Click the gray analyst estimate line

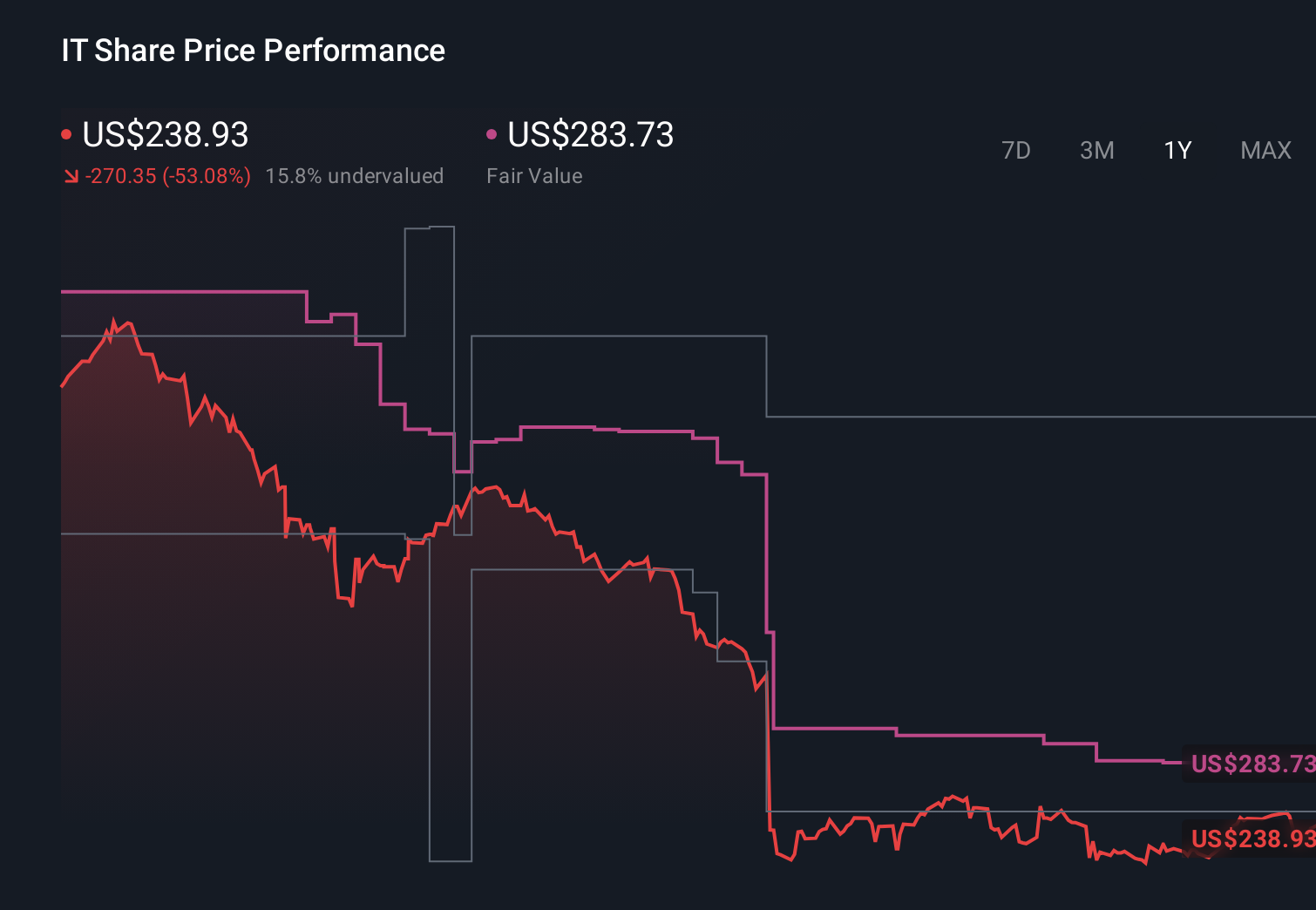coord(610,334)
